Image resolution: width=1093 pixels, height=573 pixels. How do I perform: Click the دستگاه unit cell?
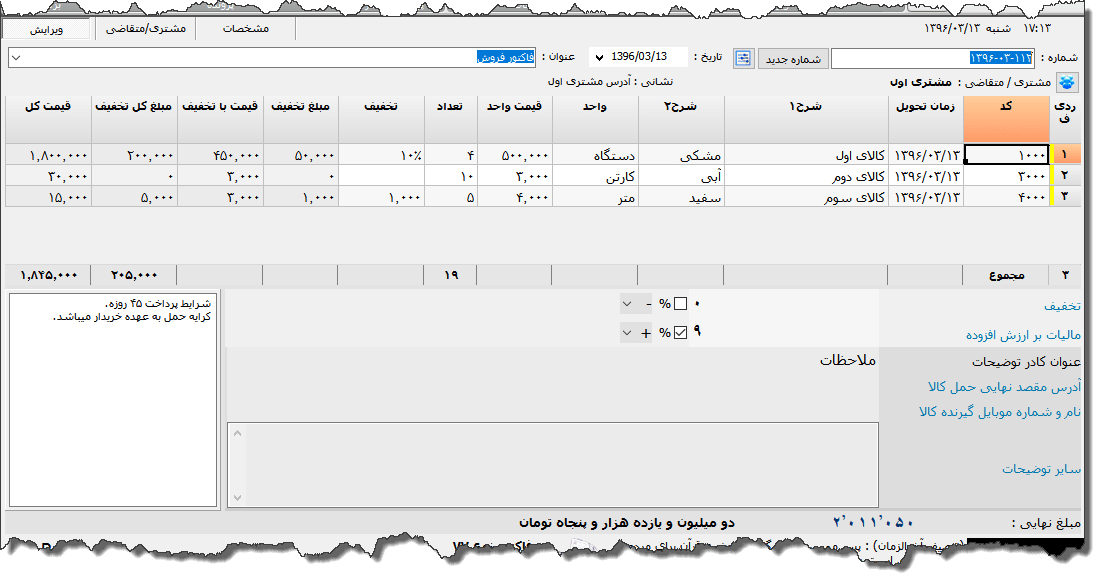click(595, 155)
